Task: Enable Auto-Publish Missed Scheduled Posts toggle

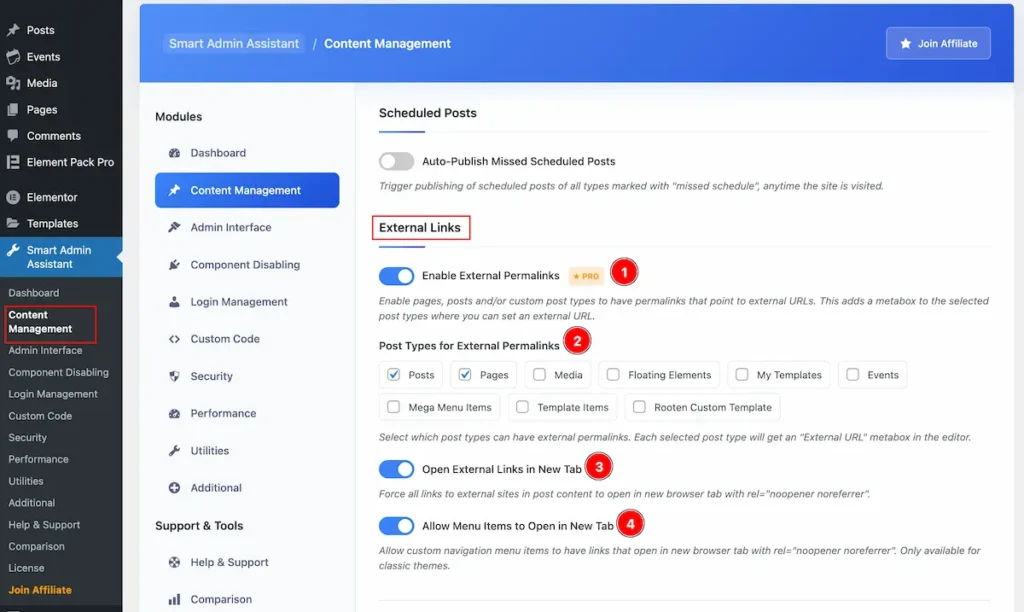Action: (396, 161)
